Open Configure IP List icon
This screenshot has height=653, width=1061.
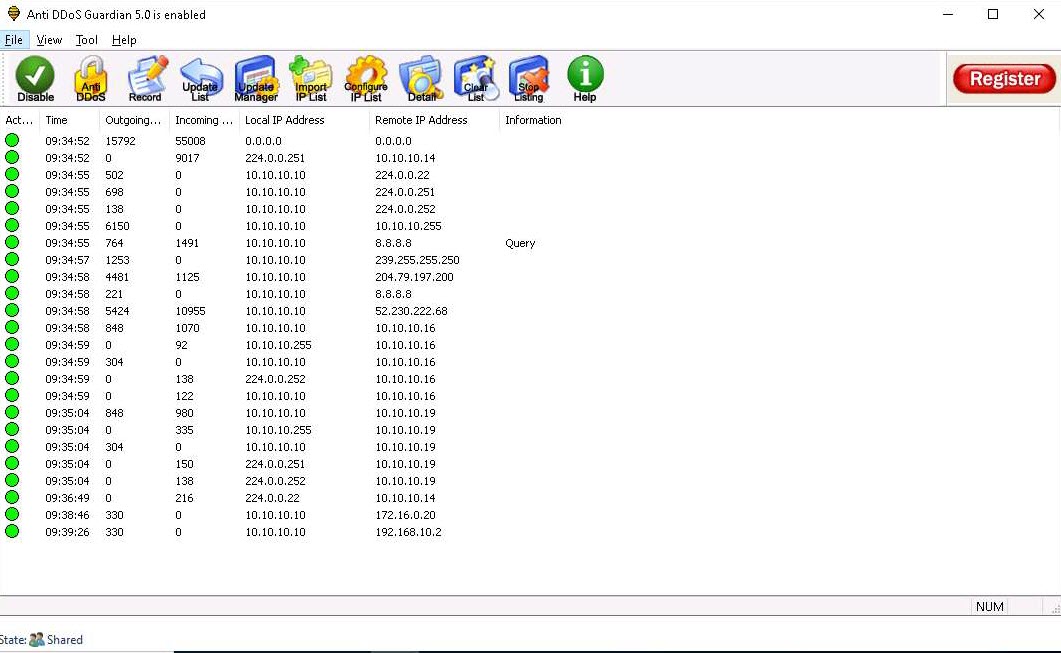[366, 78]
